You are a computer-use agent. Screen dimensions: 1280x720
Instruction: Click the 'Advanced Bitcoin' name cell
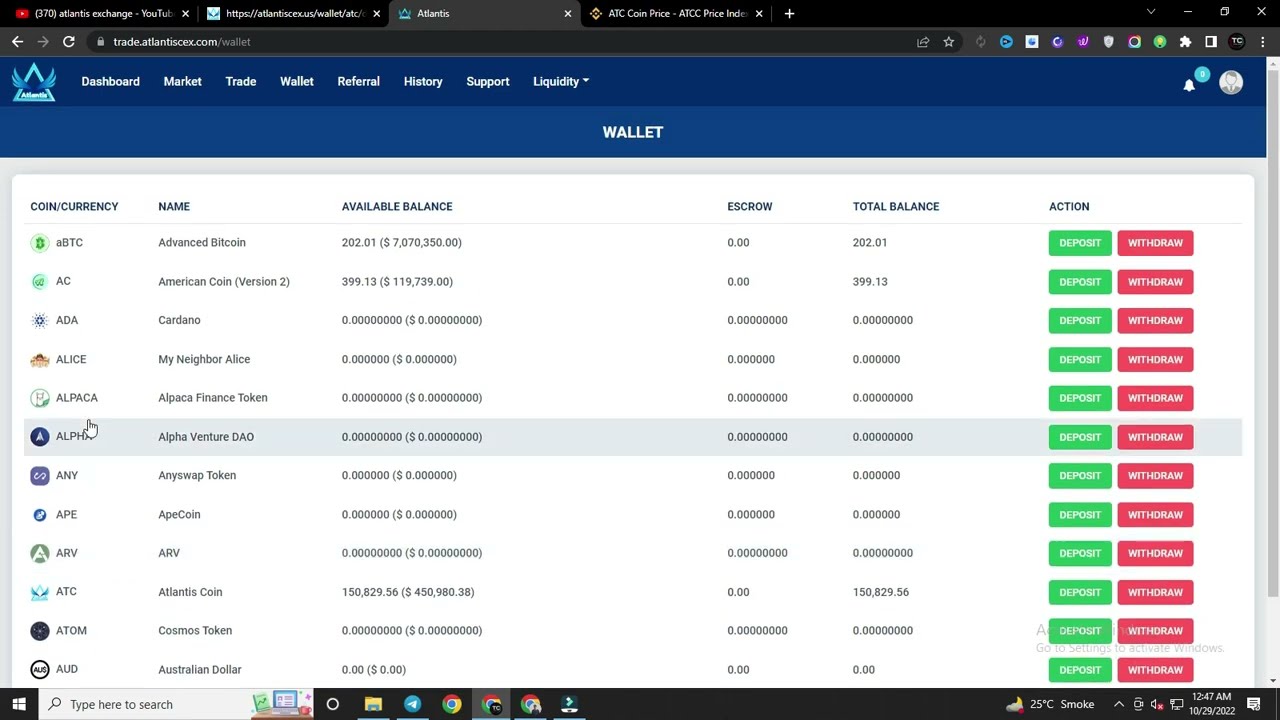[x=202, y=243]
